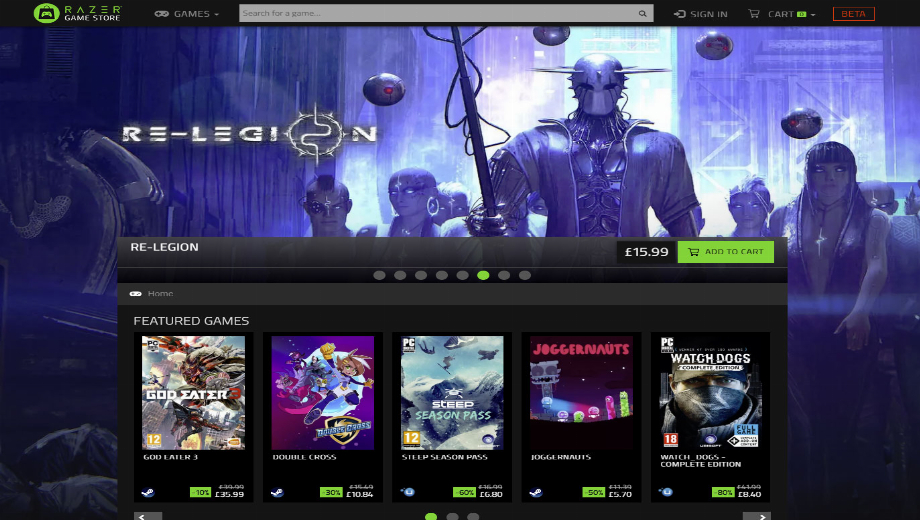Click the gamepad icon beside Home
This screenshot has height=520, width=920.
[136, 293]
